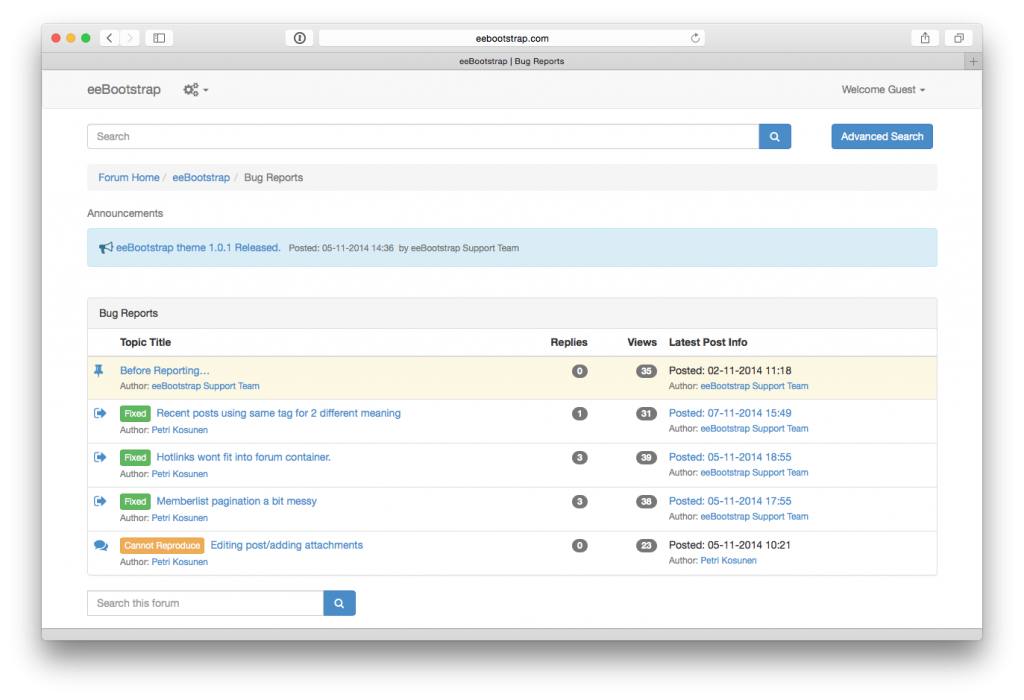Click Safari's forward arrow button

pyautogui.click(x=129, y=38)
